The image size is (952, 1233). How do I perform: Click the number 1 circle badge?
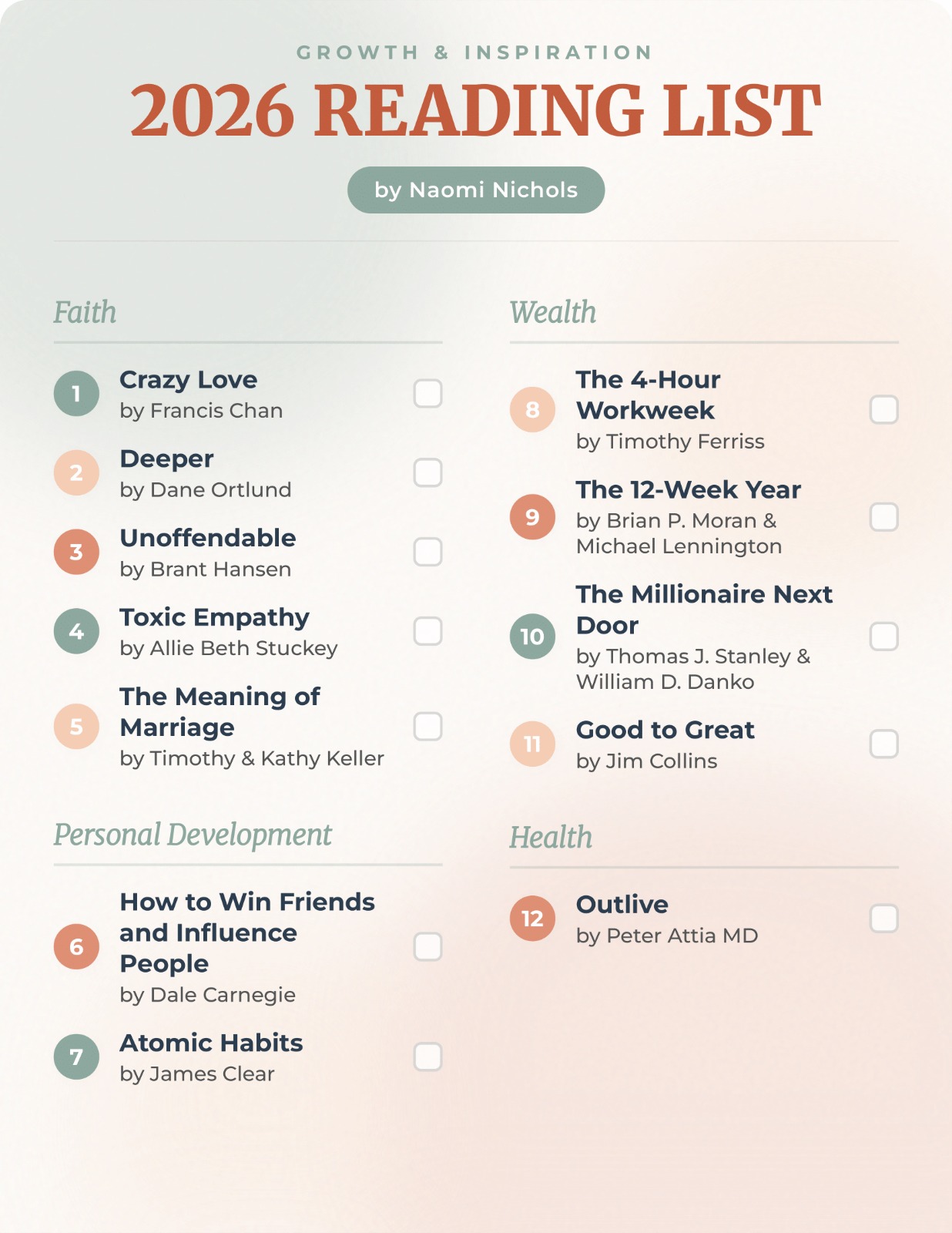pyautogui.click(x=76, y=394)
